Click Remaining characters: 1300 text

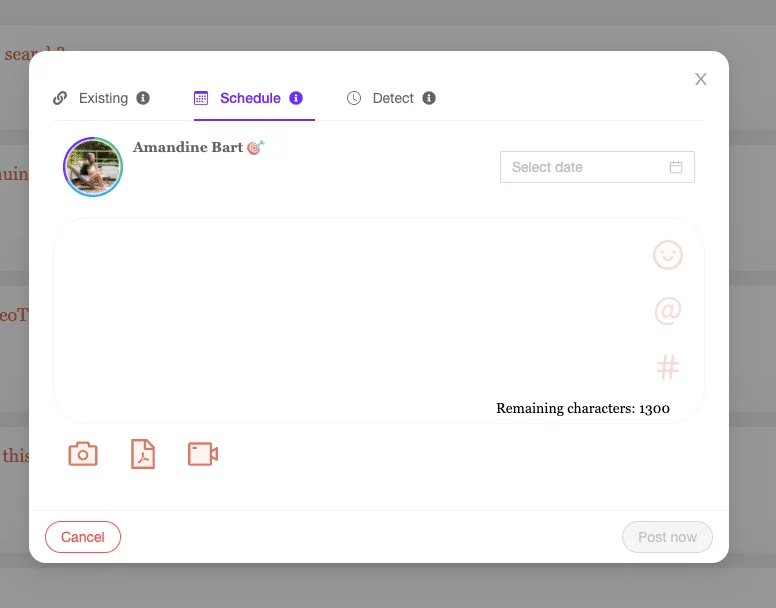(x=583, y=408)
